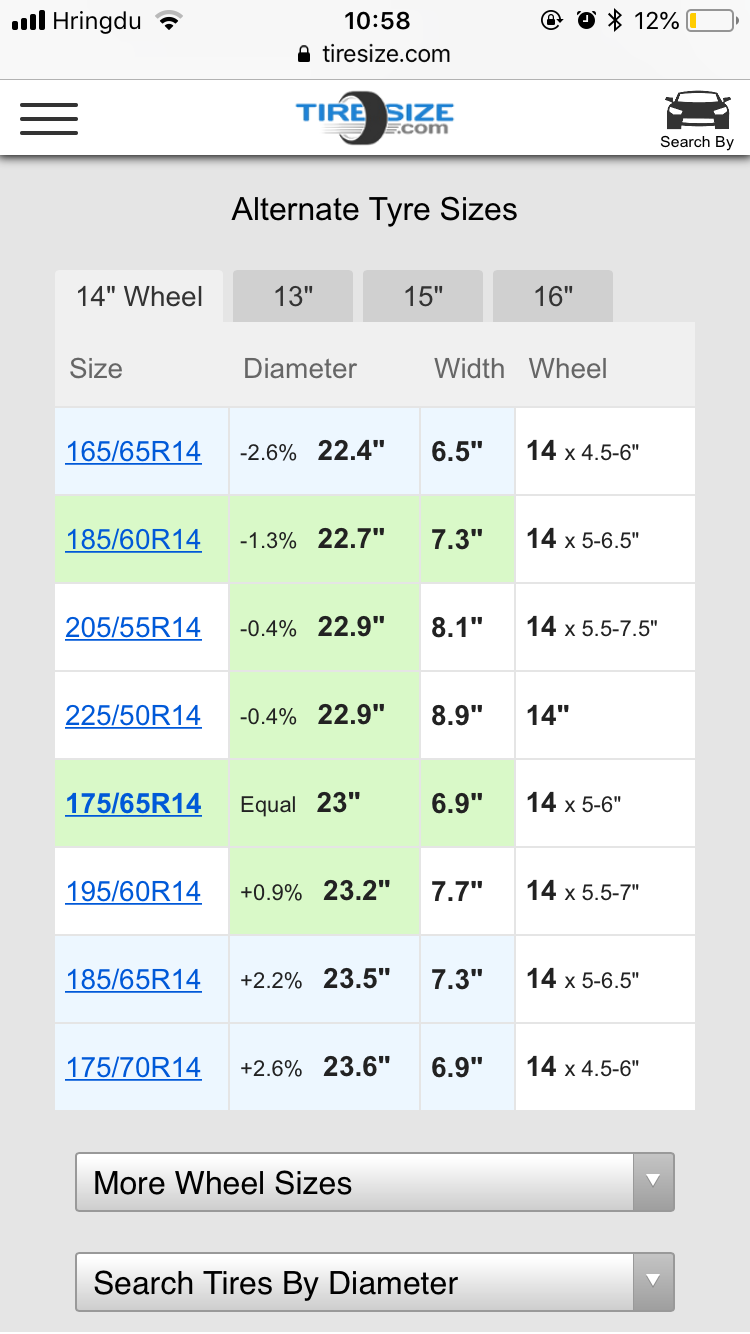Open the 185/60R14 tire size link

133,540
